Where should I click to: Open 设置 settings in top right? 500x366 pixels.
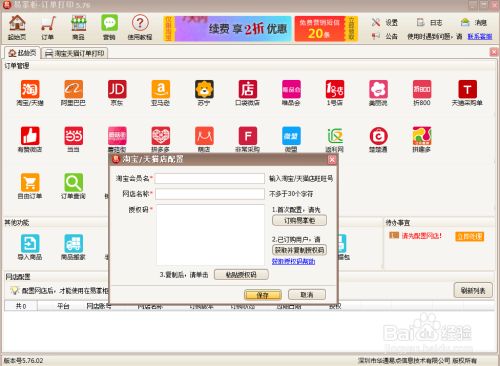point(385,23)
